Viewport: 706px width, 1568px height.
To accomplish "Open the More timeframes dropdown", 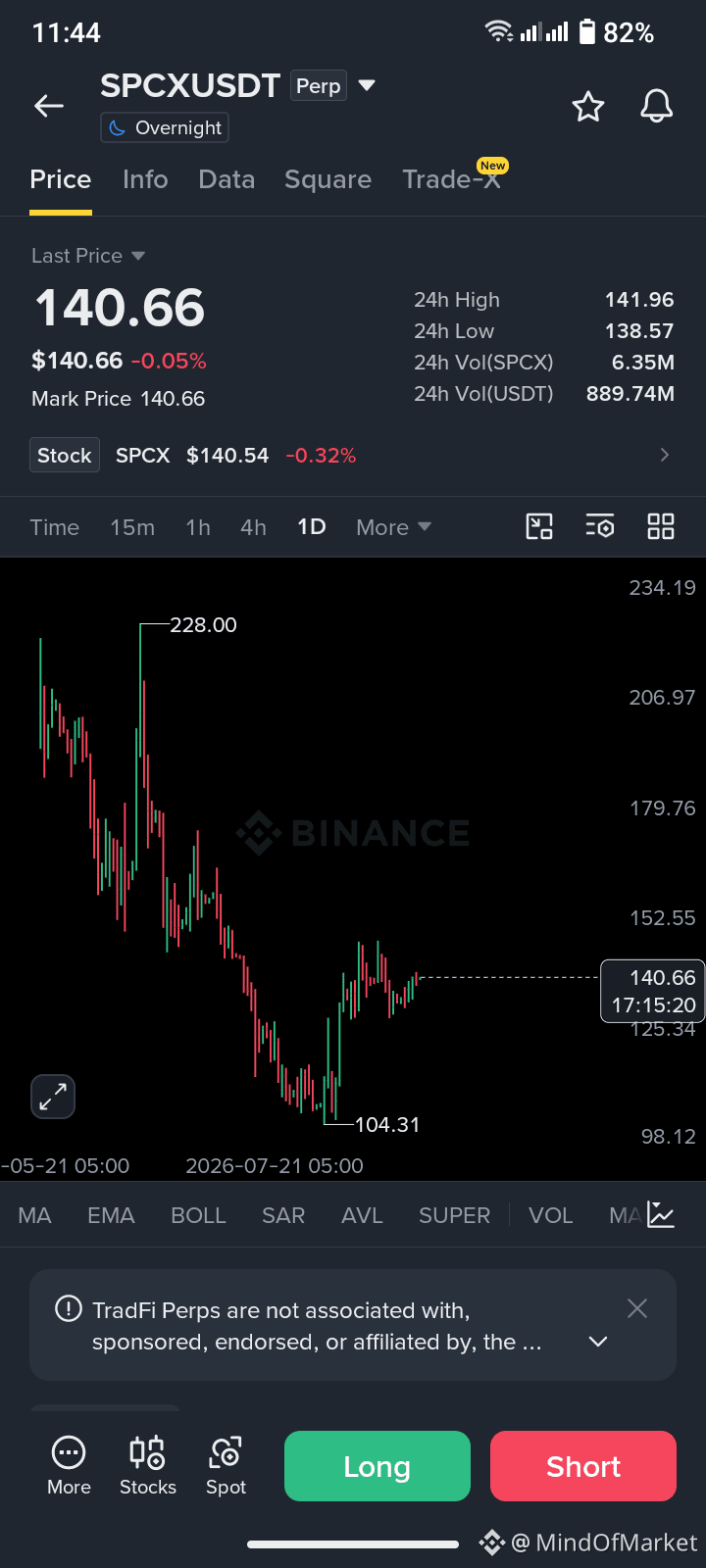I will click(394, 527).
